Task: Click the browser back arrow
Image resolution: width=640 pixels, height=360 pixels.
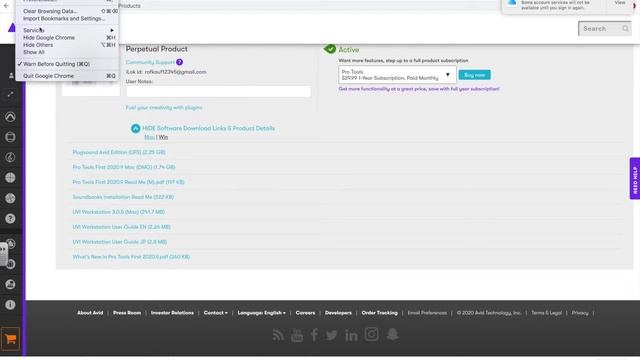Action: click(6, 6)
